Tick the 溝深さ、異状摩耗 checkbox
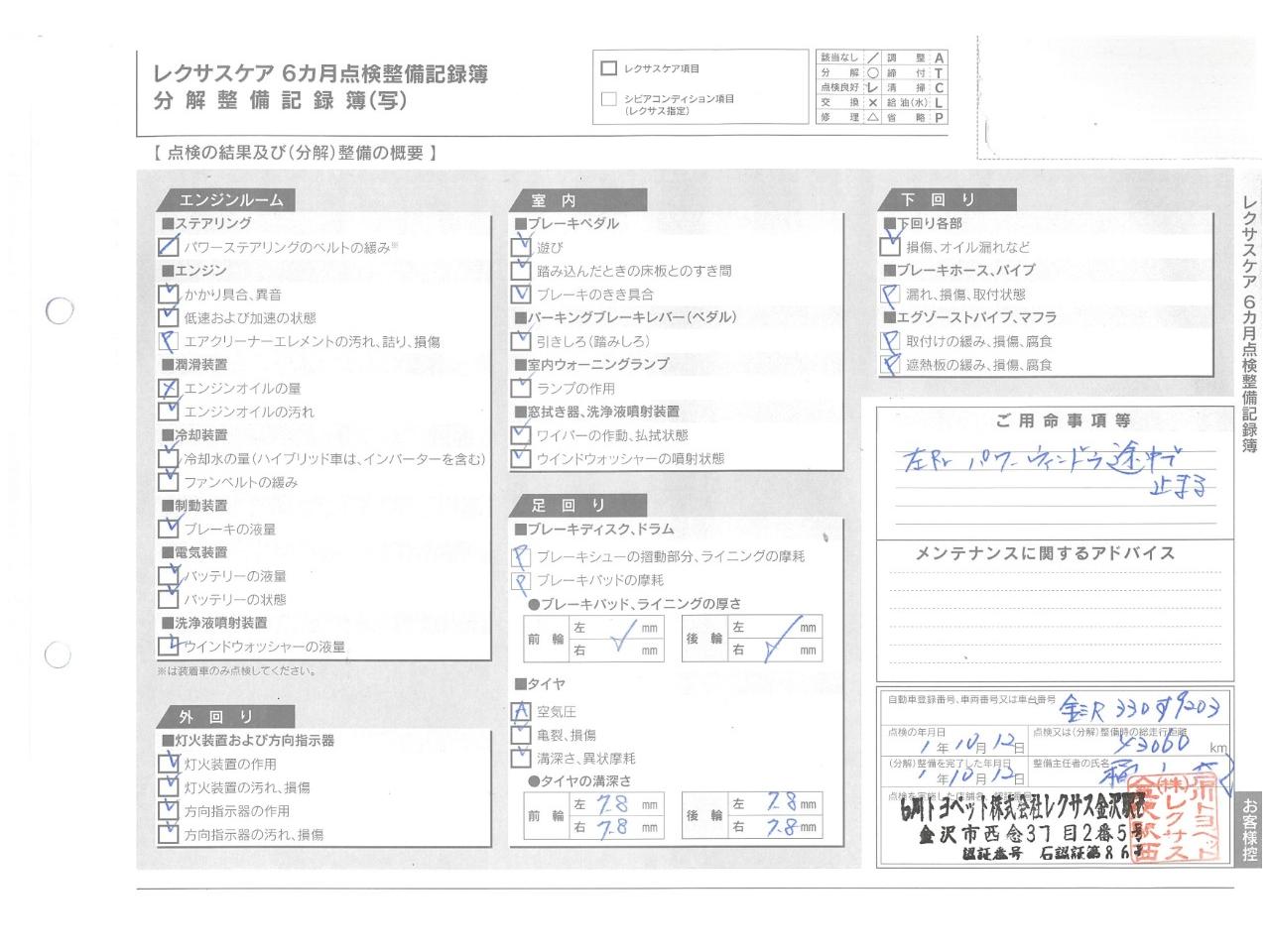This screenshot has height=952, width=1270. [x=521, y=759]
